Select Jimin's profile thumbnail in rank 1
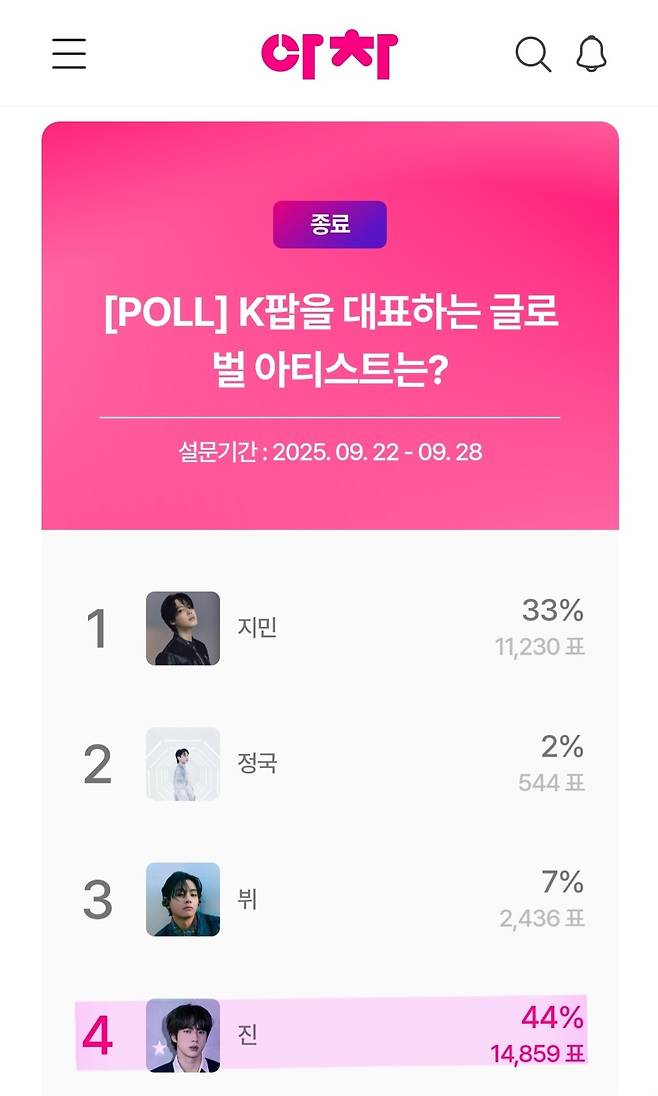This screenshot has width=658, height=1096. (x=183, y=629)
